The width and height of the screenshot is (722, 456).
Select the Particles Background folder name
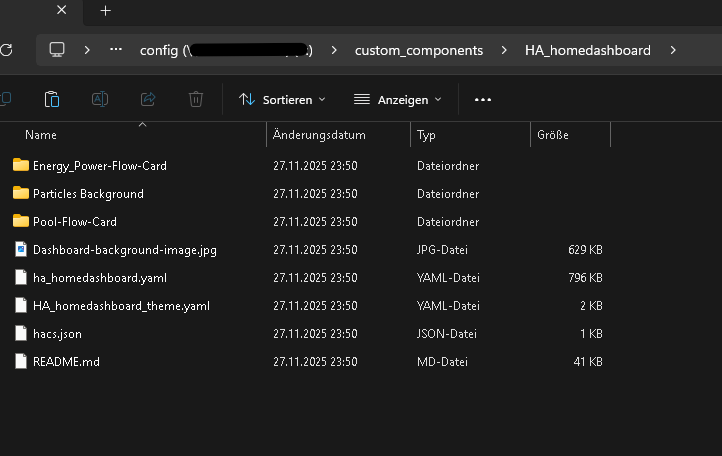pos(88,194)
